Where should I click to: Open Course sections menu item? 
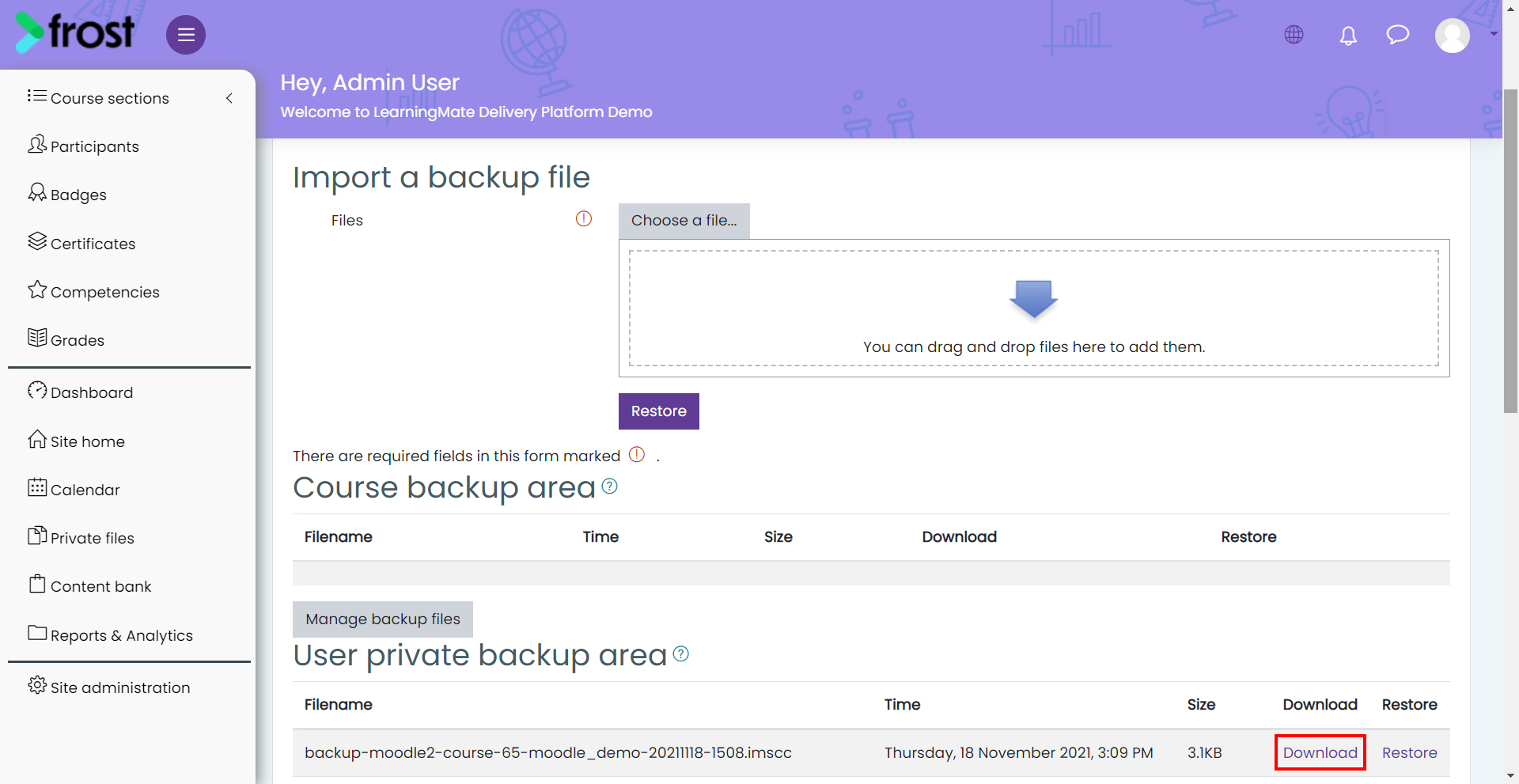(110, 98)
